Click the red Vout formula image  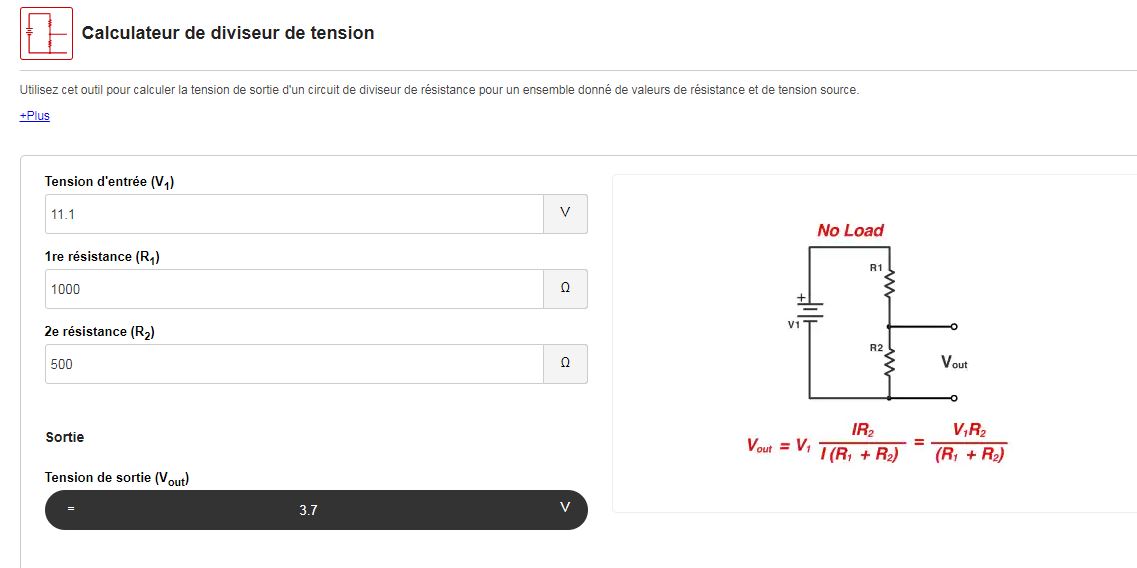pos(877,442)
